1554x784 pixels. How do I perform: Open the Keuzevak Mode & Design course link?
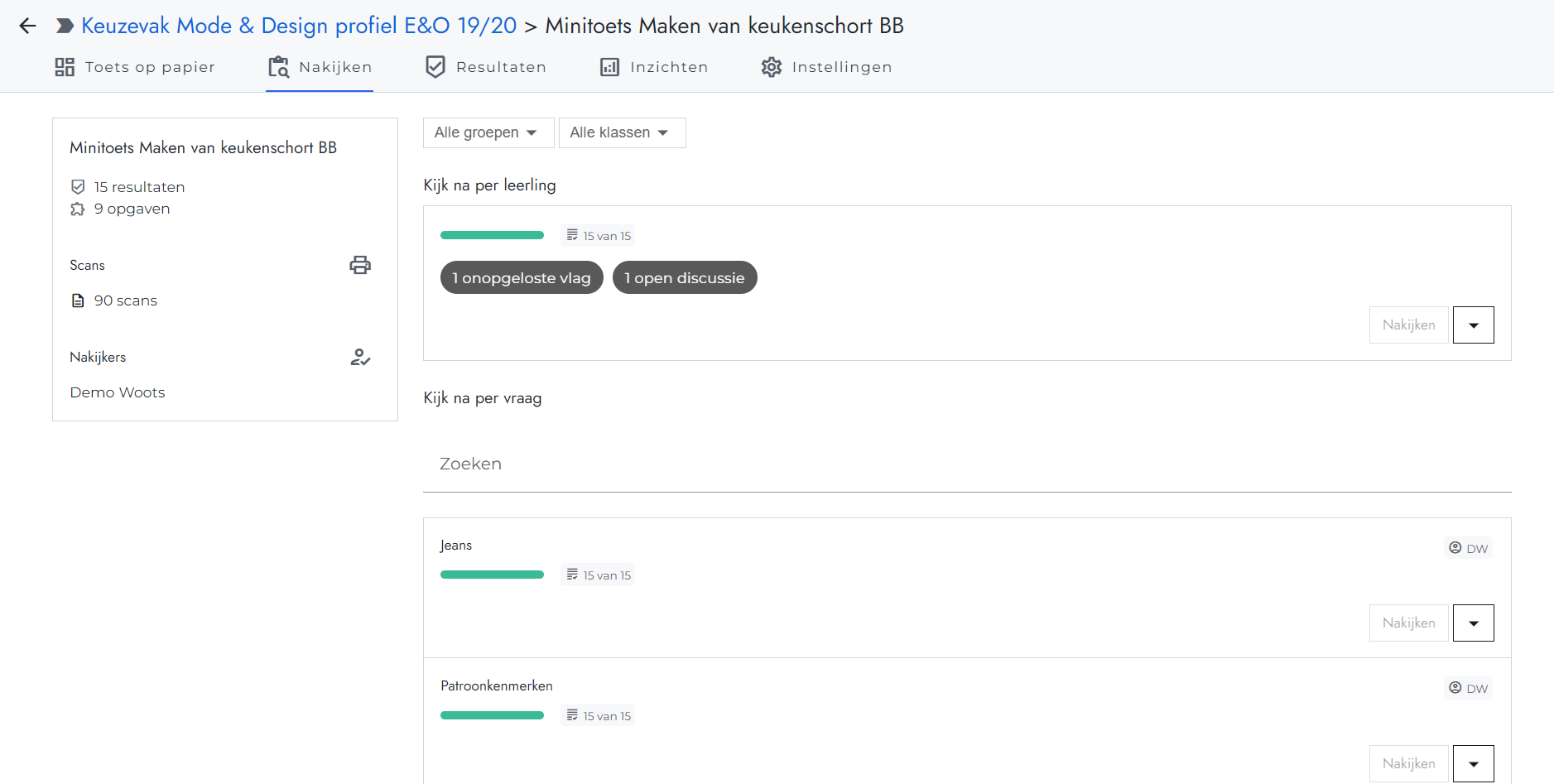pos(299,26)
